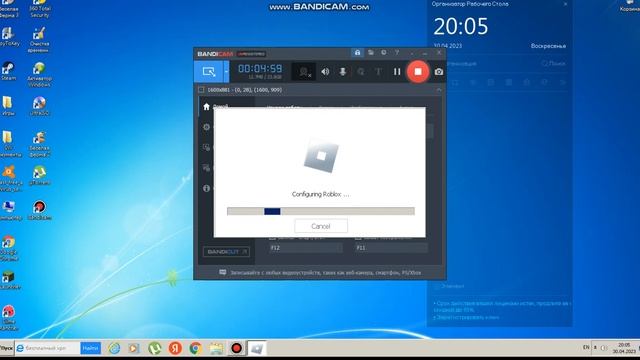This screenshot has width=640, height=360.
Task: Toggle the text overlay T icon
Action: coord(378,72)
